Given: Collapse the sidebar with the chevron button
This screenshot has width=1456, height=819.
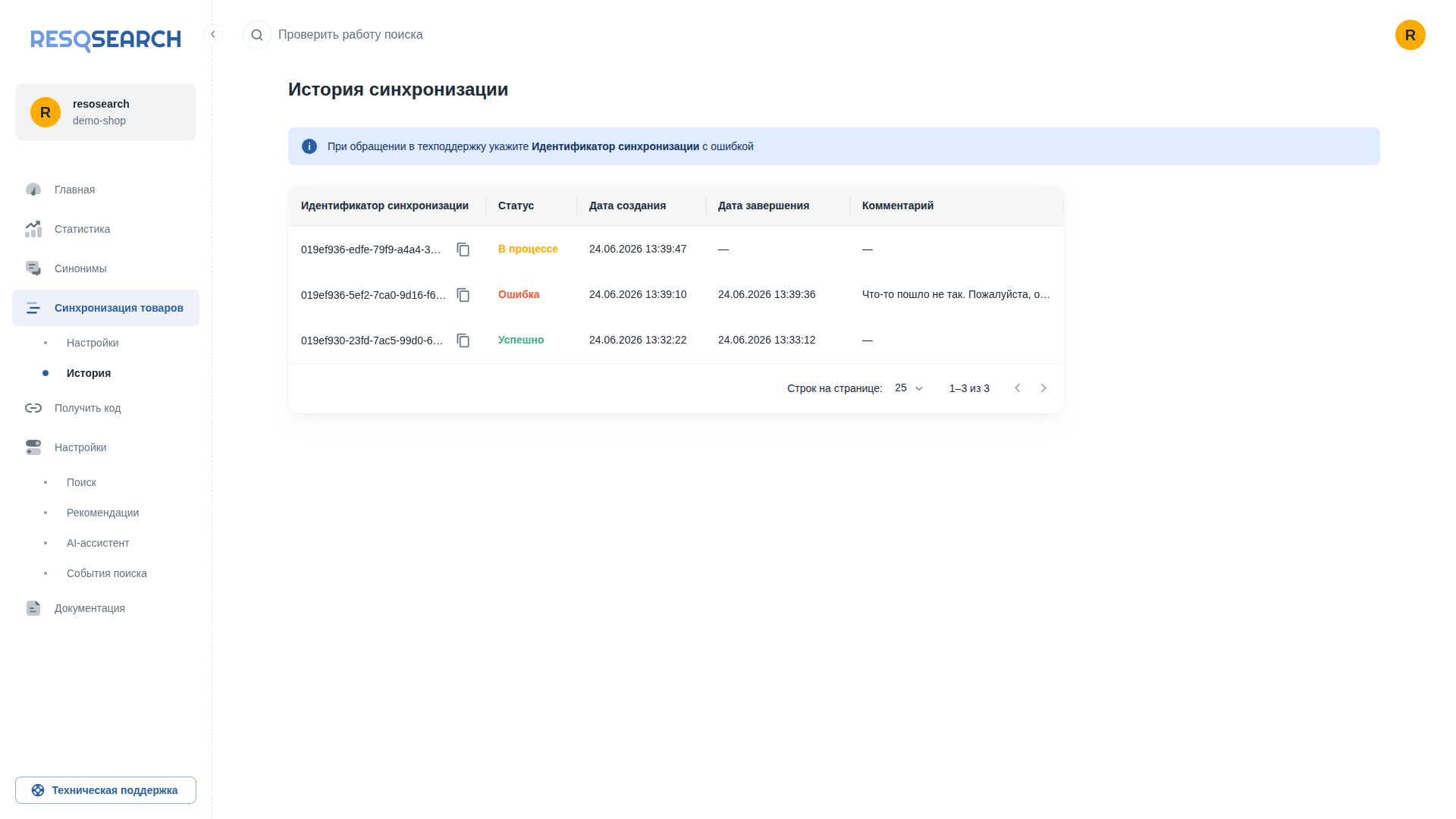Looking at the screenshot, I should (x=213, y=34).
